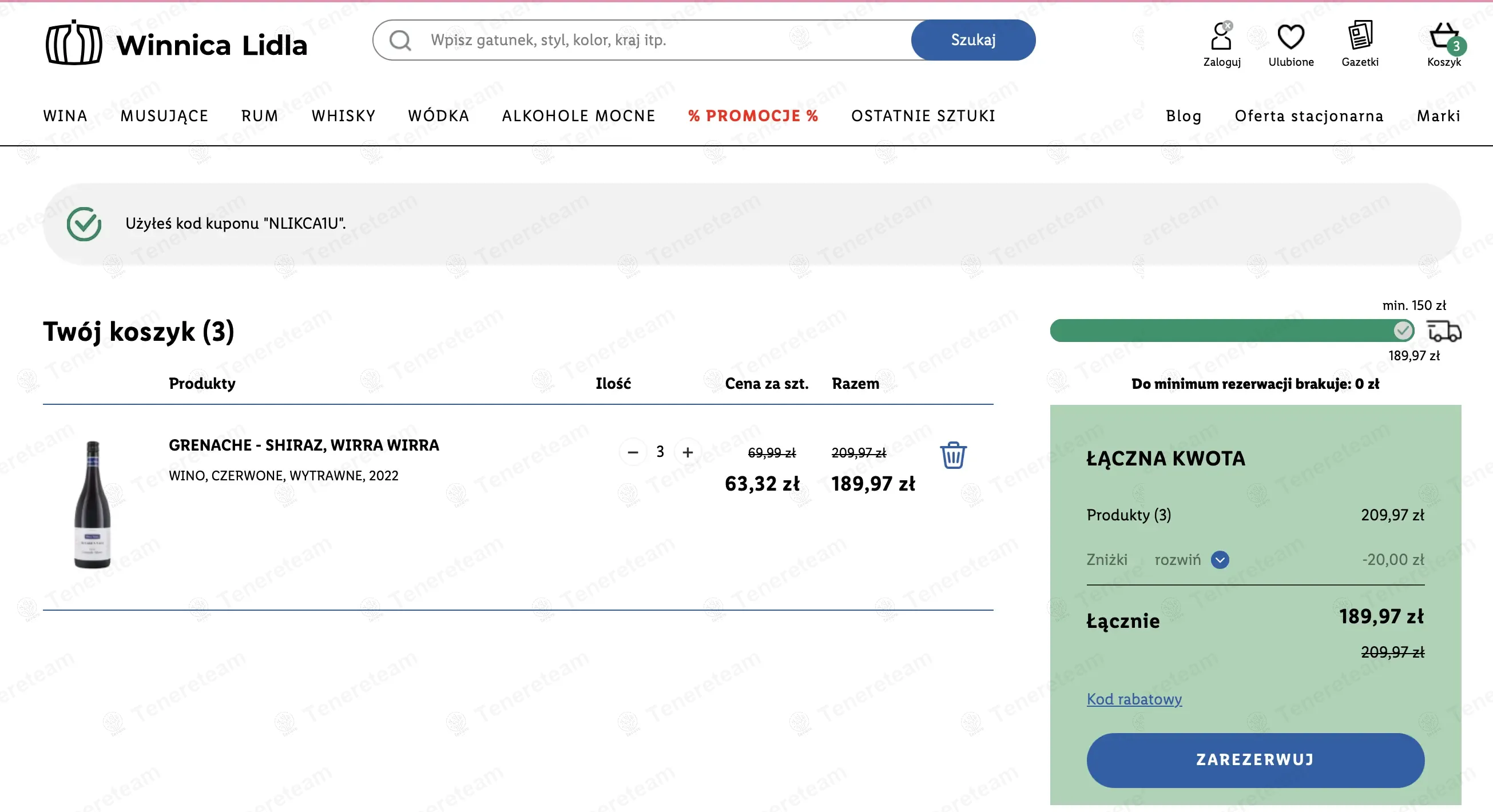The image size is (1493, 812).
Task: Open the WINA menu
Action: (x=65, y=116)
